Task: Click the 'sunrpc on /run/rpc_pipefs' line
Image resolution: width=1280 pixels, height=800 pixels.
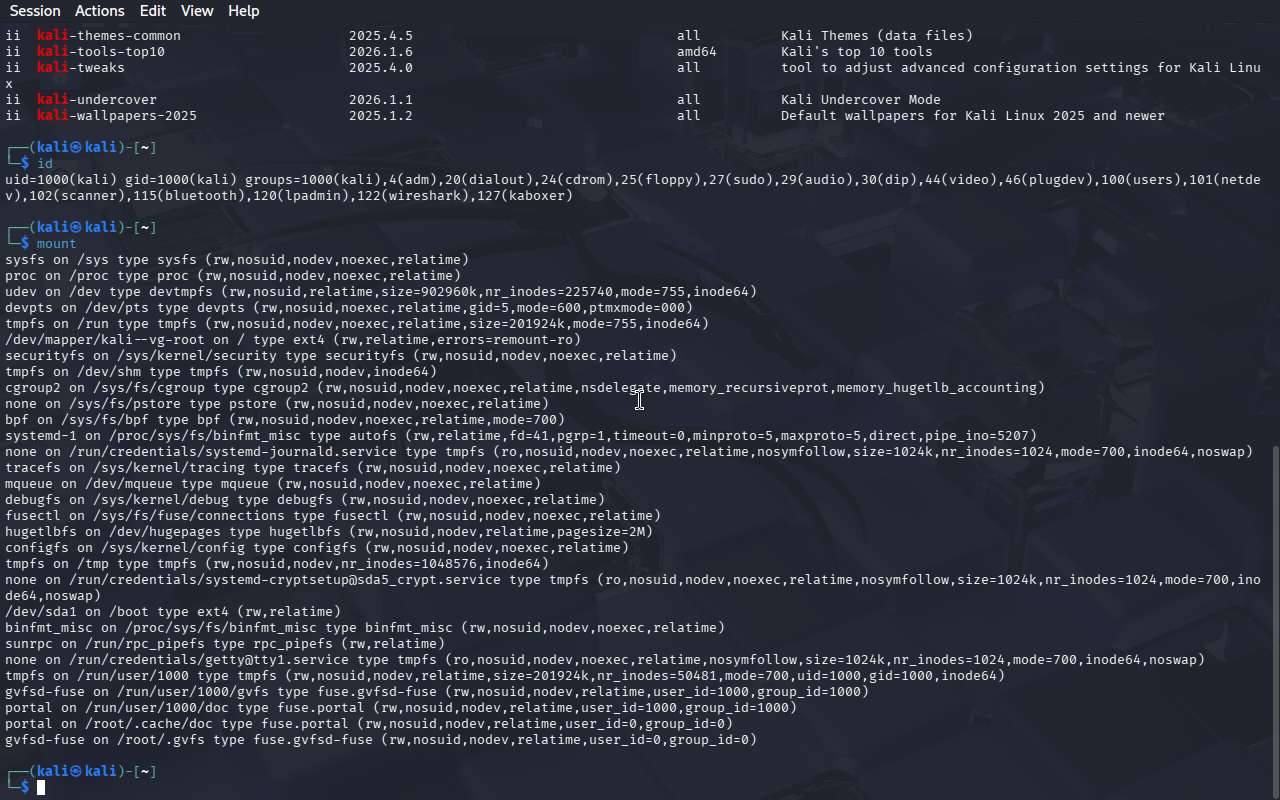Action: [224, 643]
